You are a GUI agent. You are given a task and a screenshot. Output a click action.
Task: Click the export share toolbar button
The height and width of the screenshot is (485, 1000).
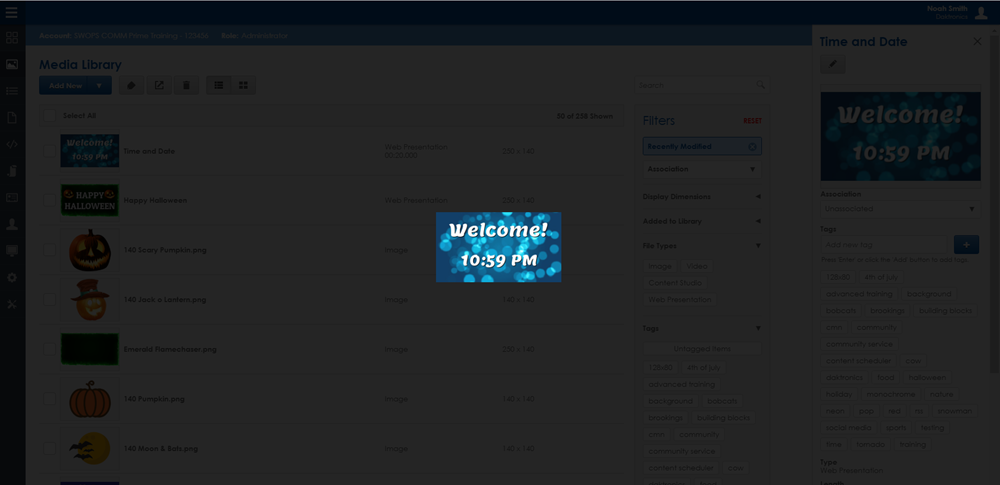(x=159, y=85)
